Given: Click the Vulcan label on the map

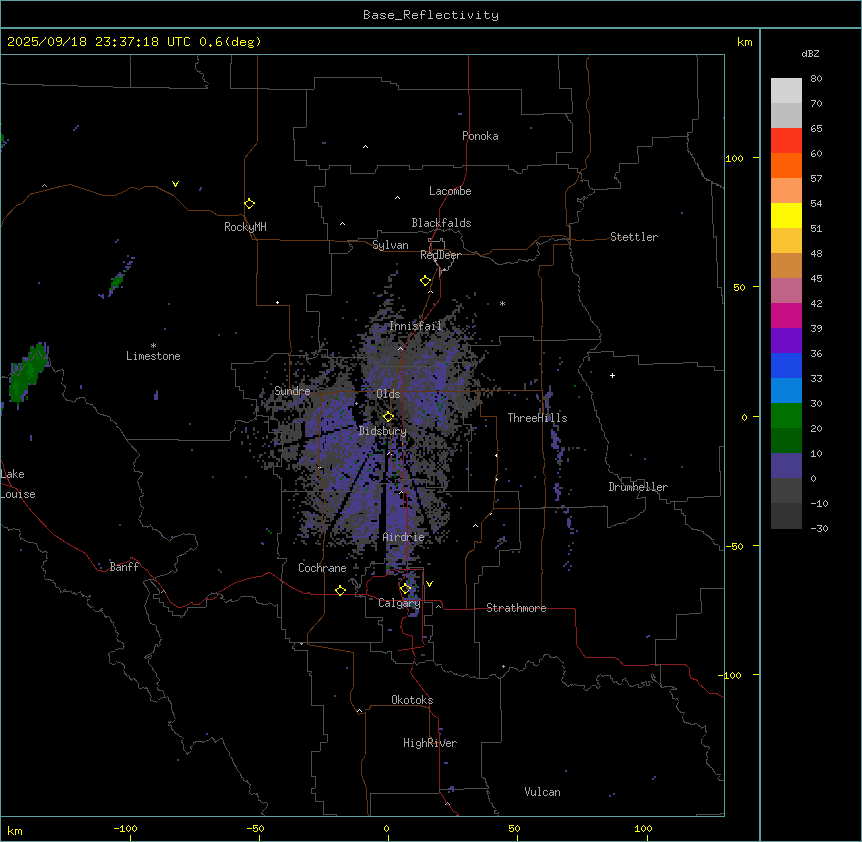Looking at the screenshot, I should pyautogui.click(x=542, y=792).
